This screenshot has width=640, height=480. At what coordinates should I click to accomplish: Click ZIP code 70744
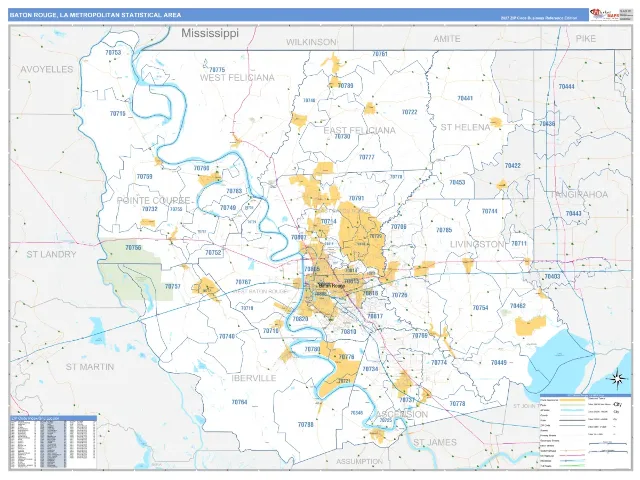(x=490, y=211)
